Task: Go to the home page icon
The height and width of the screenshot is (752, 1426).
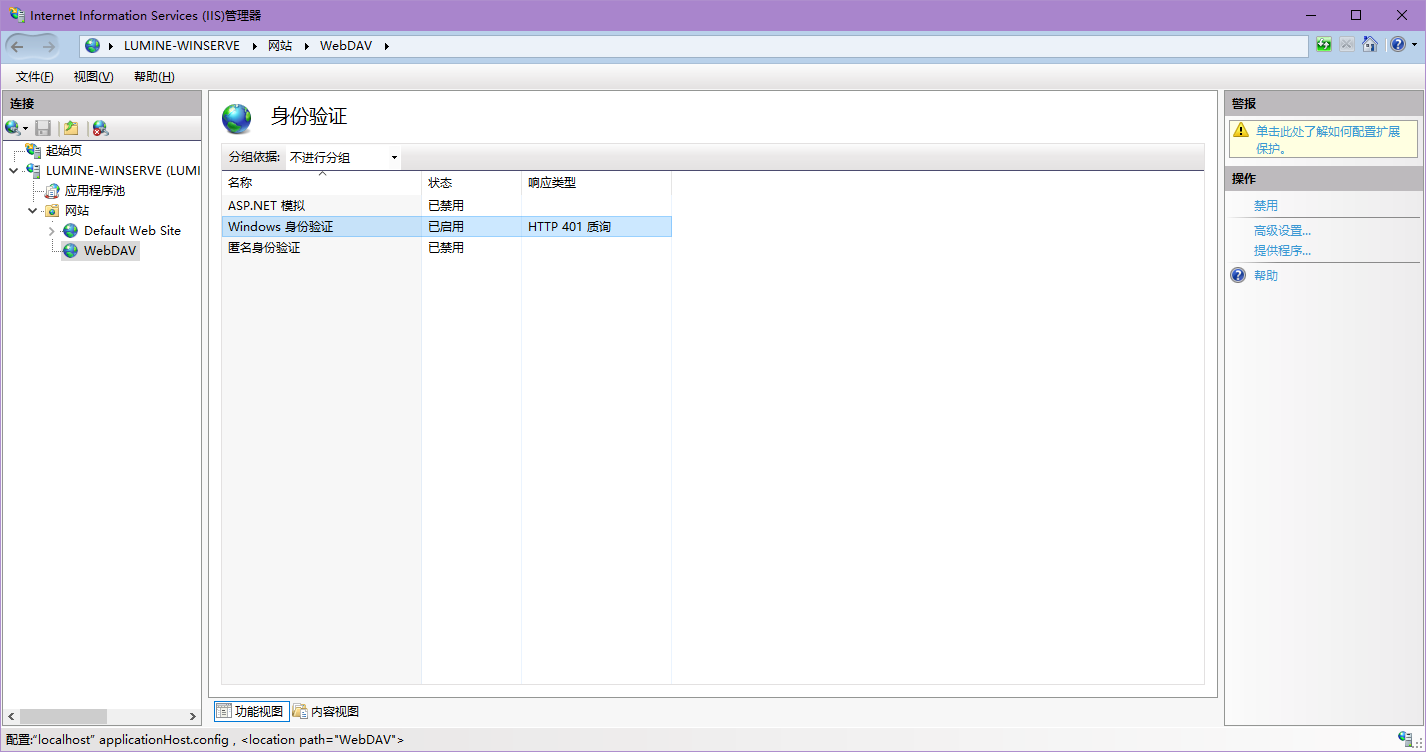Action: (1370, 45)
